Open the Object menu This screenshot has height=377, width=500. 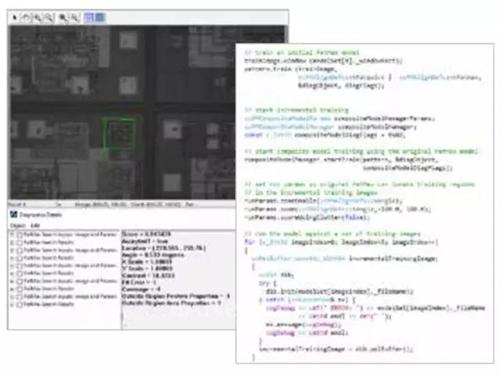tap(18, 225)
